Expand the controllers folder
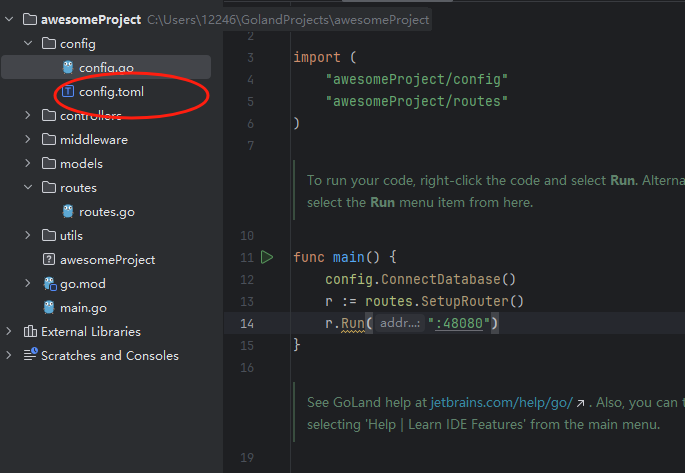This screenshot has width=685, height=473. click(x=29, y=115)
